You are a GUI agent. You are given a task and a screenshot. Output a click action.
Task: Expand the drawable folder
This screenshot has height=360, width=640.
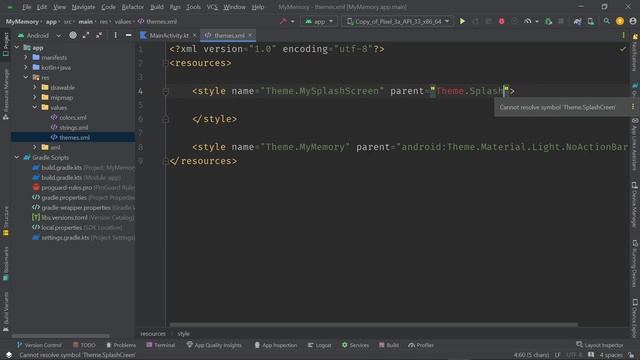click(35, 87)
